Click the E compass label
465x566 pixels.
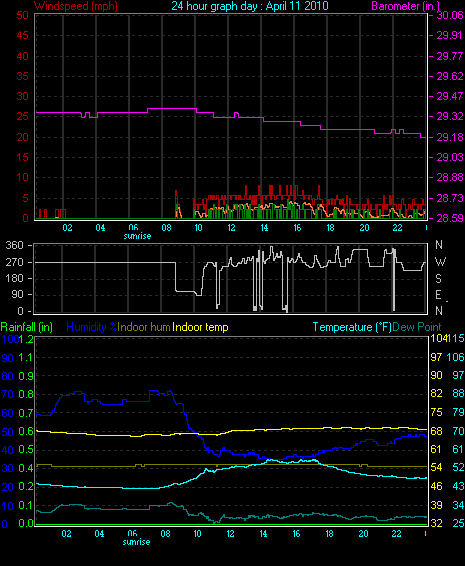tap(439, 295)
